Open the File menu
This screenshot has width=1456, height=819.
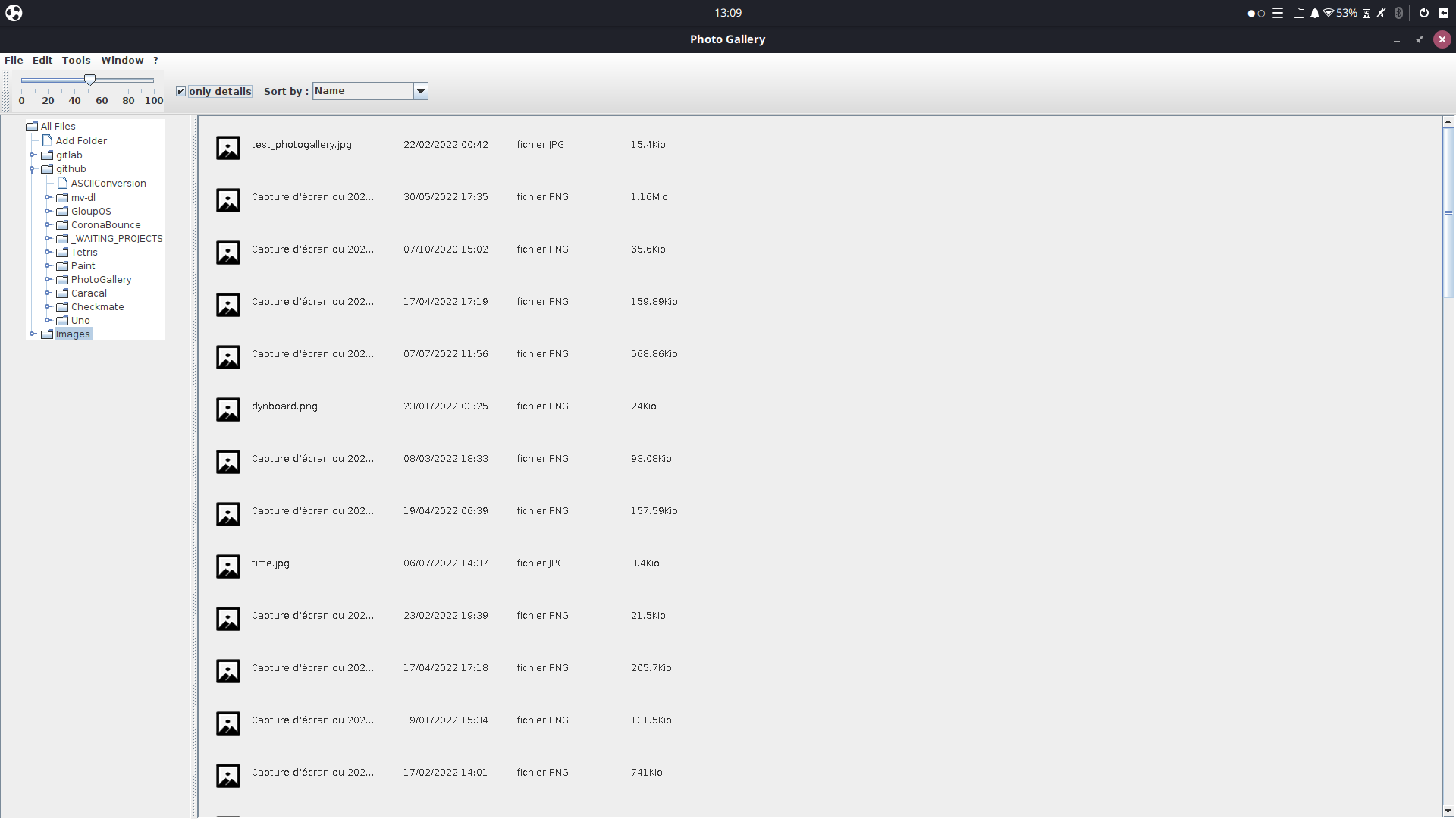[14, 61]
